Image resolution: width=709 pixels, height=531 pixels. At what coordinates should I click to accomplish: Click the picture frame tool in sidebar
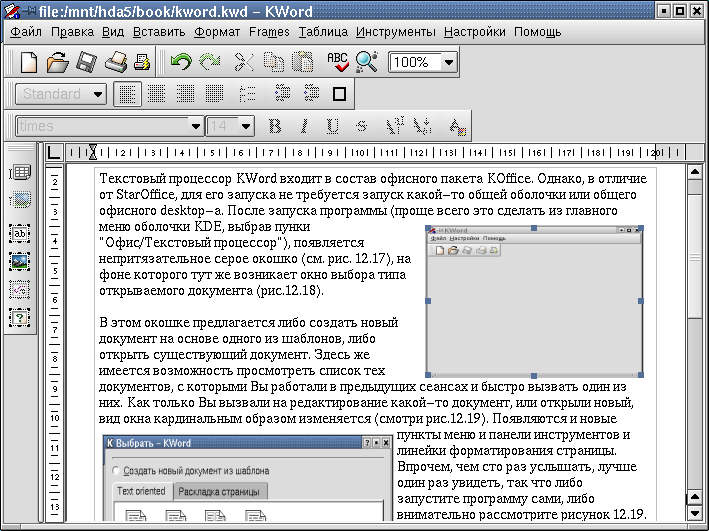19,261
